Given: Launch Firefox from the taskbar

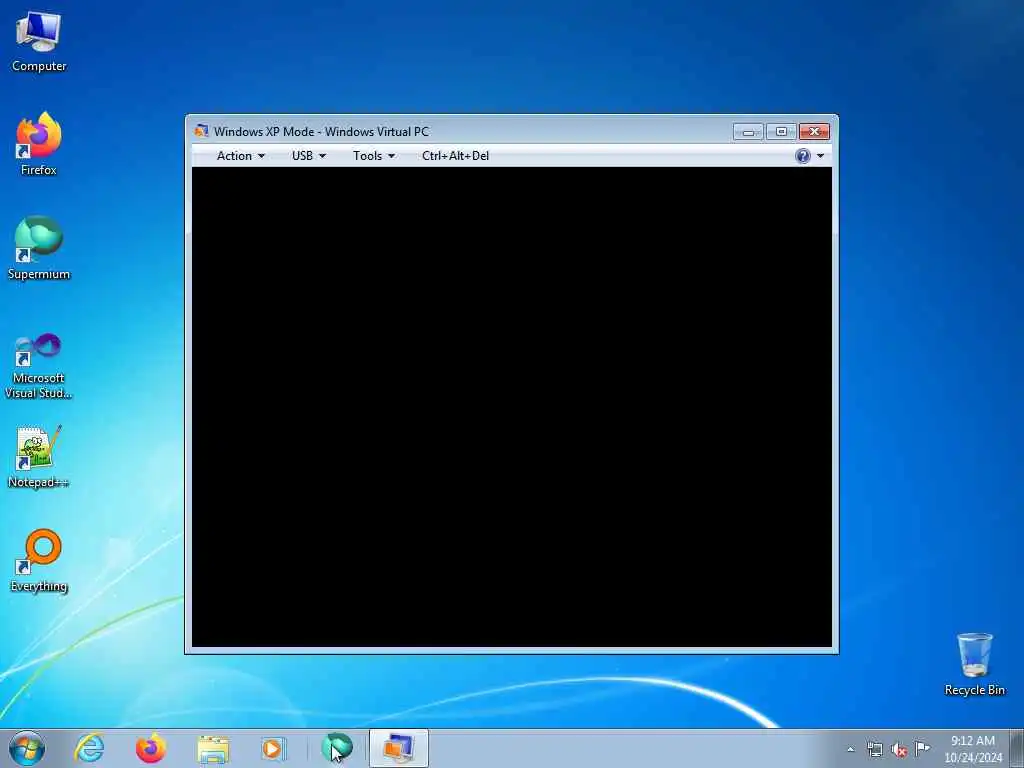Looking at the screenshot, I should pyautogui.click(x=151, y=748).
